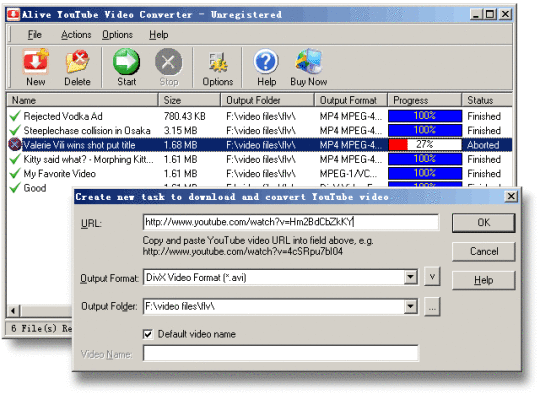The image size is (540, 405).
Task: Click the app icon in the title bar
Action: pos(13,14)
